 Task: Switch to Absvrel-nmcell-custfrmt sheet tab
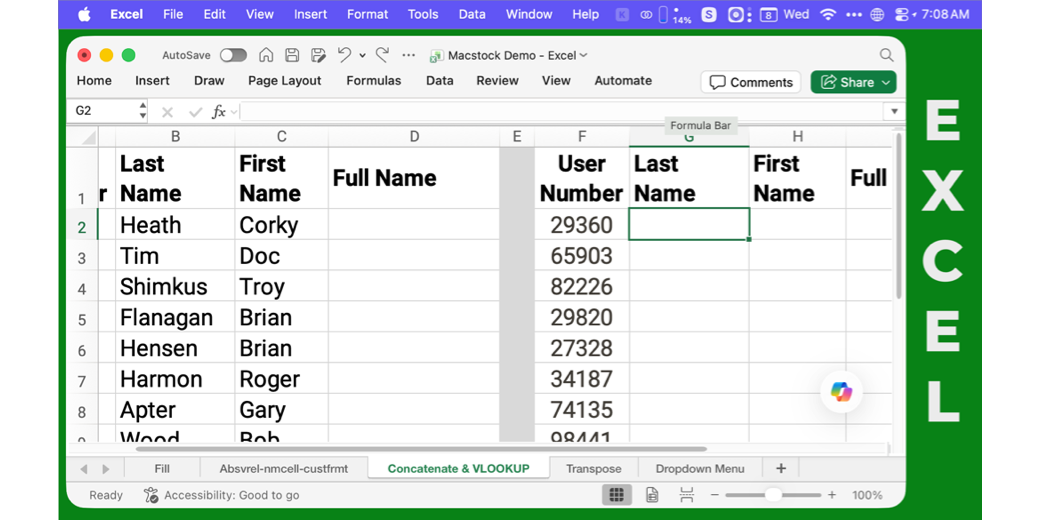click(284, 468)
